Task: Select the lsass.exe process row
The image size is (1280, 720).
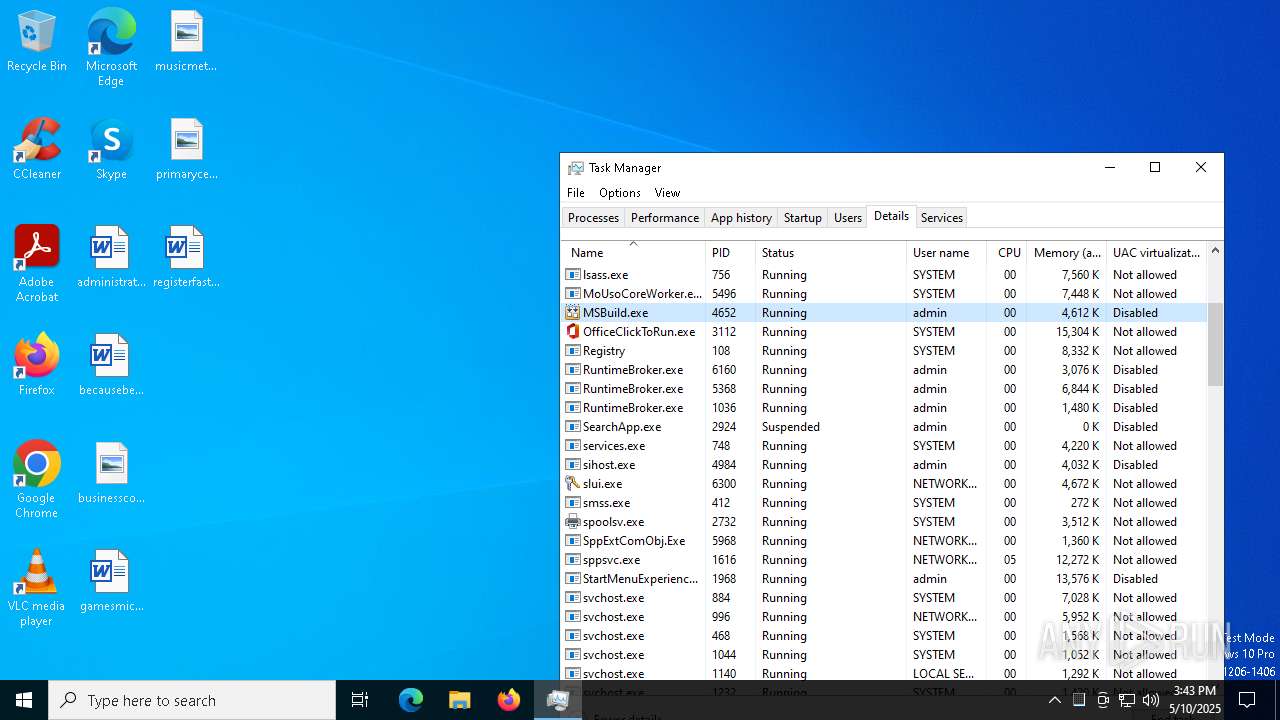Action: pyautogui.click(x=884, y=275)
